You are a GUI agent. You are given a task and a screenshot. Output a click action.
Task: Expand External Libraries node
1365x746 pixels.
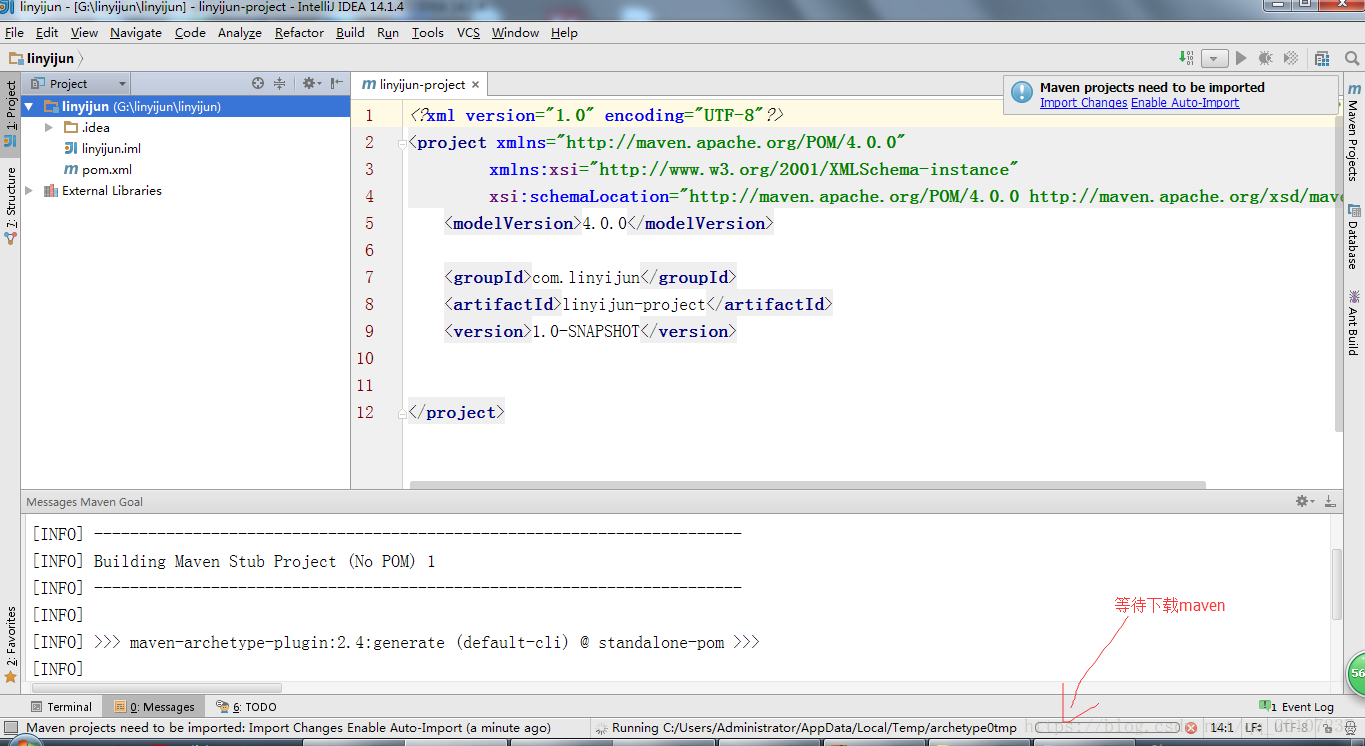tap(29, 190)
